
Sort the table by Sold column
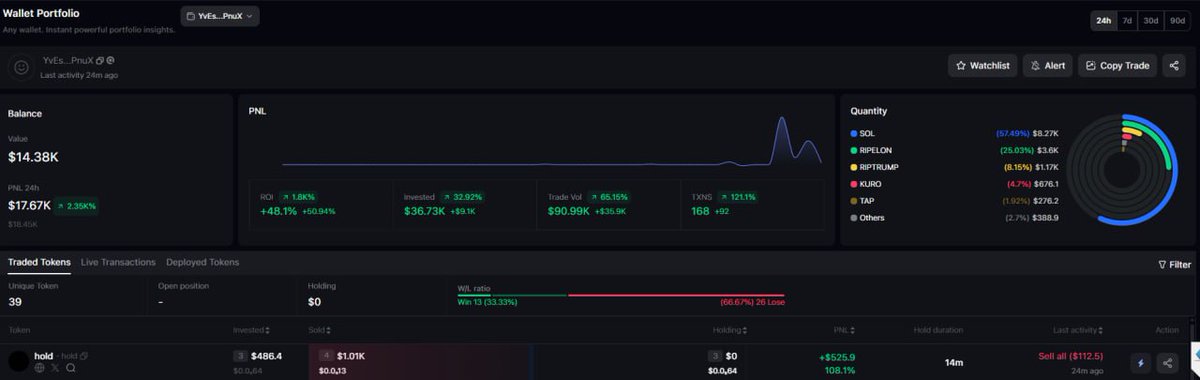click(319, 330)
